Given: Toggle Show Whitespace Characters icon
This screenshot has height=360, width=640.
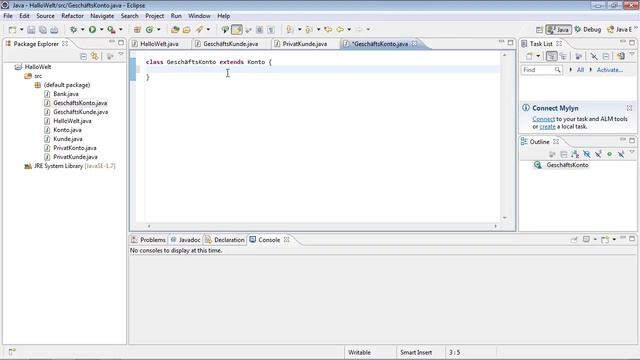Looking at the screenshot, I should coord(271,30).
